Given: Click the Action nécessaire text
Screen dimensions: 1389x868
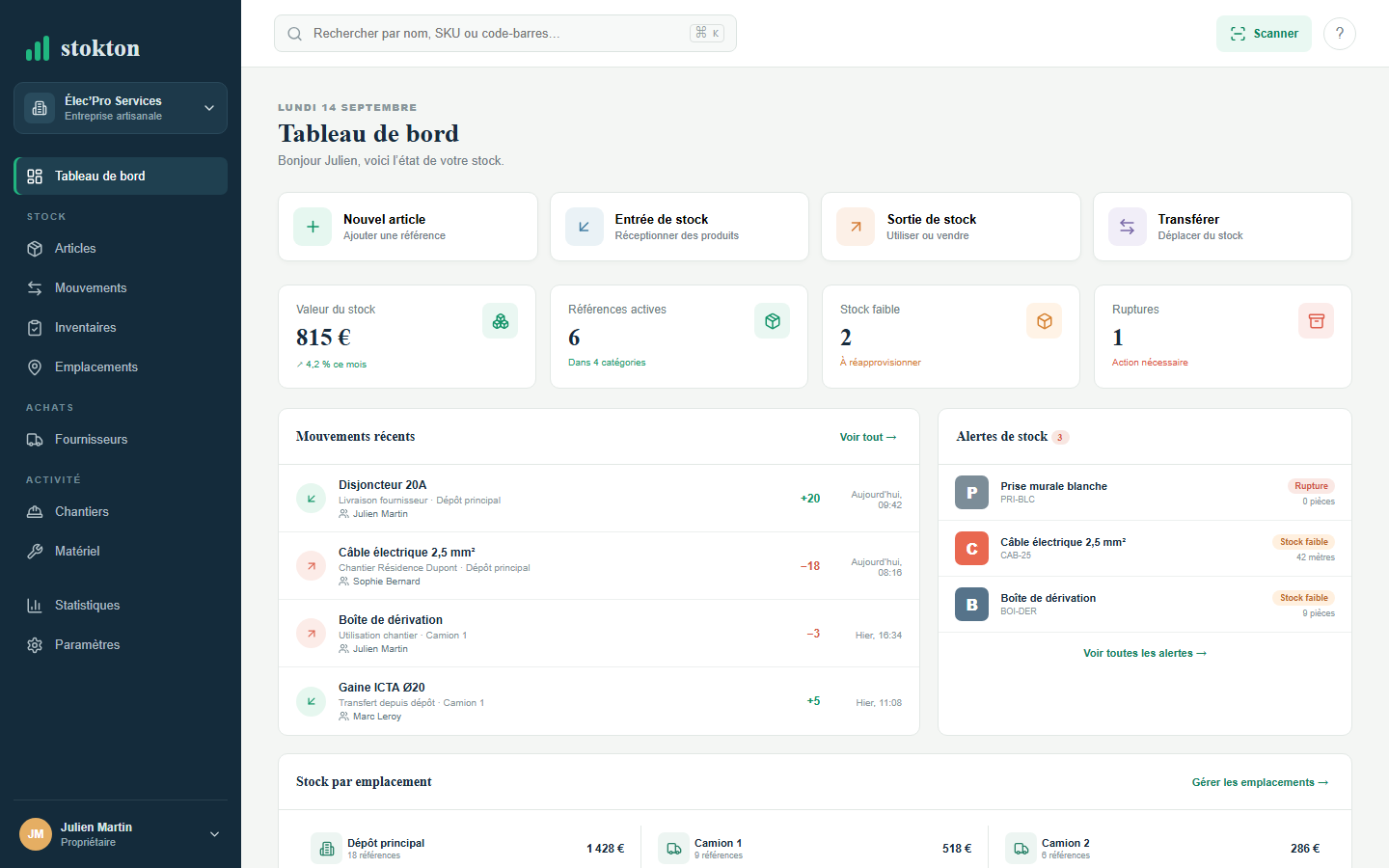Looking at the screenshot, I should pos(1150,363).
